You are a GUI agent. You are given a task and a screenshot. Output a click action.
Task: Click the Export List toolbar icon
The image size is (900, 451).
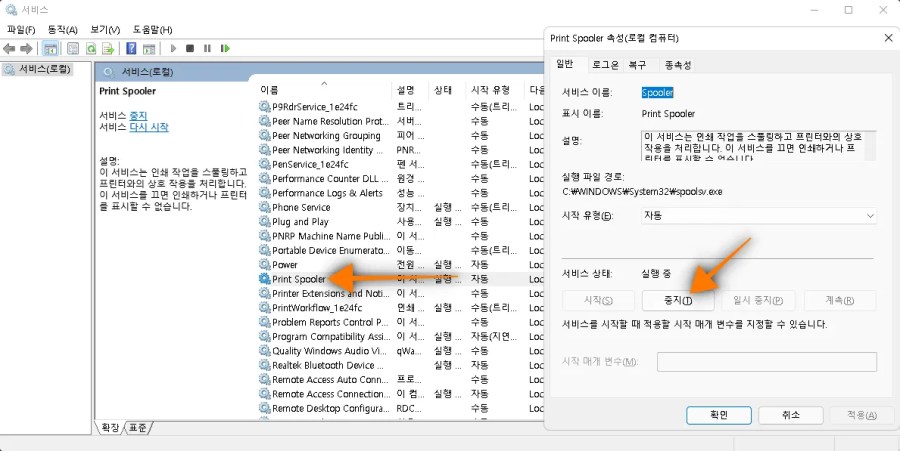coord(108,49)
